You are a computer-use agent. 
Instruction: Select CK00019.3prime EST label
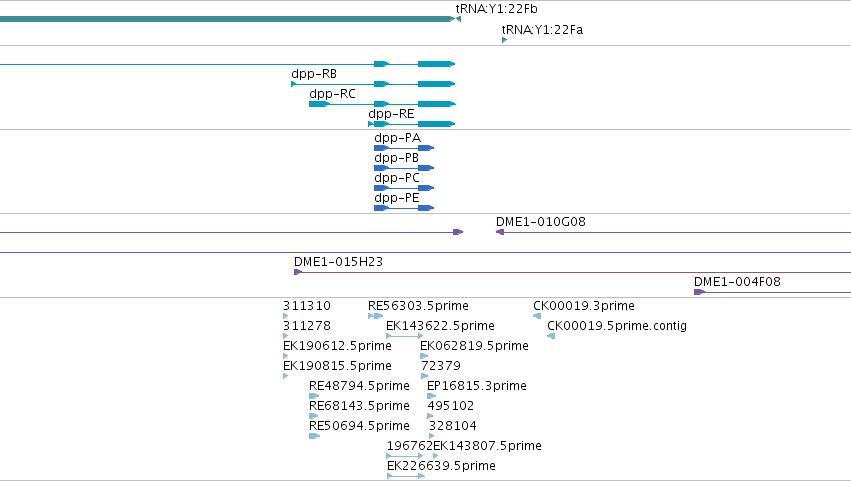tap(584, 306)
